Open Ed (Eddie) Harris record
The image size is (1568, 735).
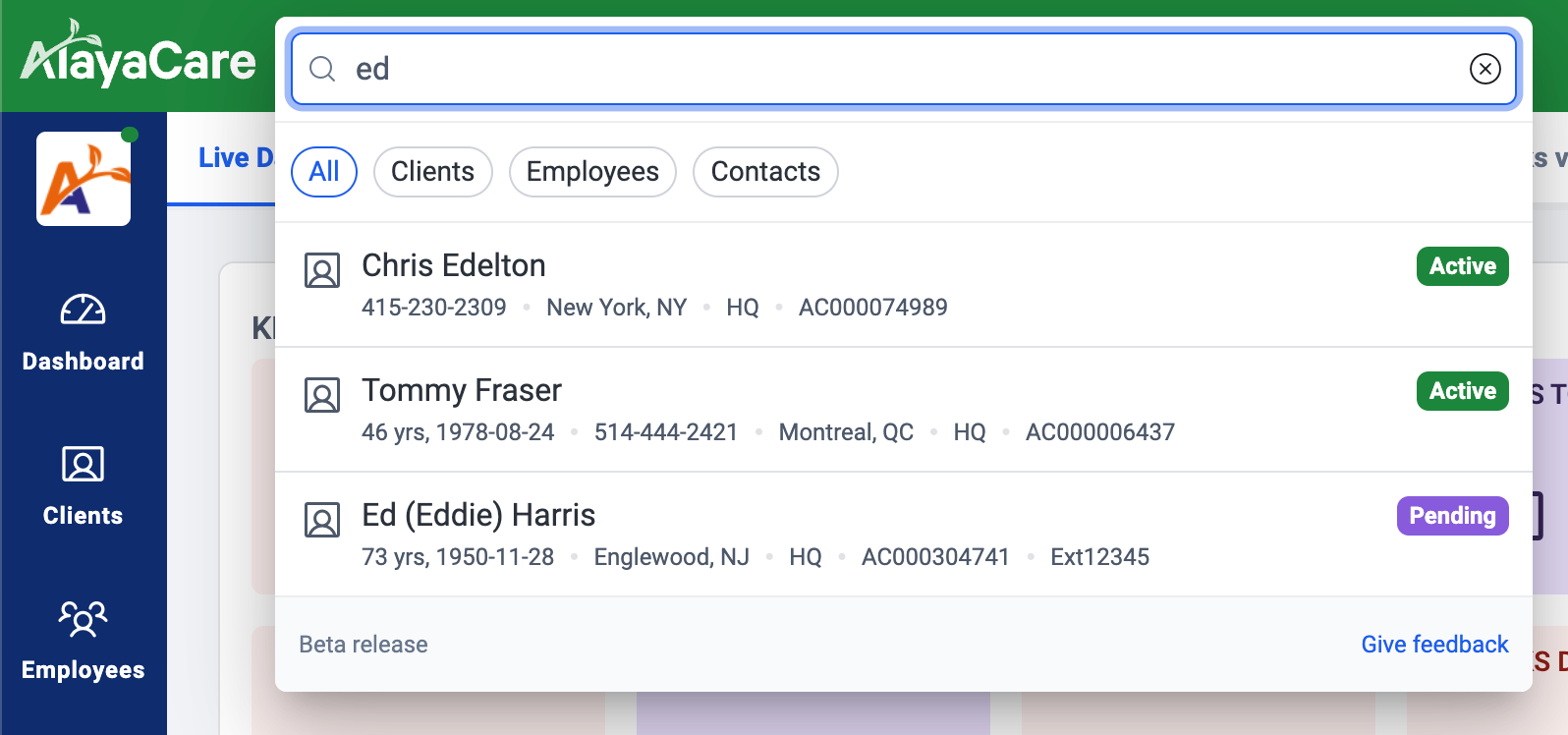tap(478, 516)
